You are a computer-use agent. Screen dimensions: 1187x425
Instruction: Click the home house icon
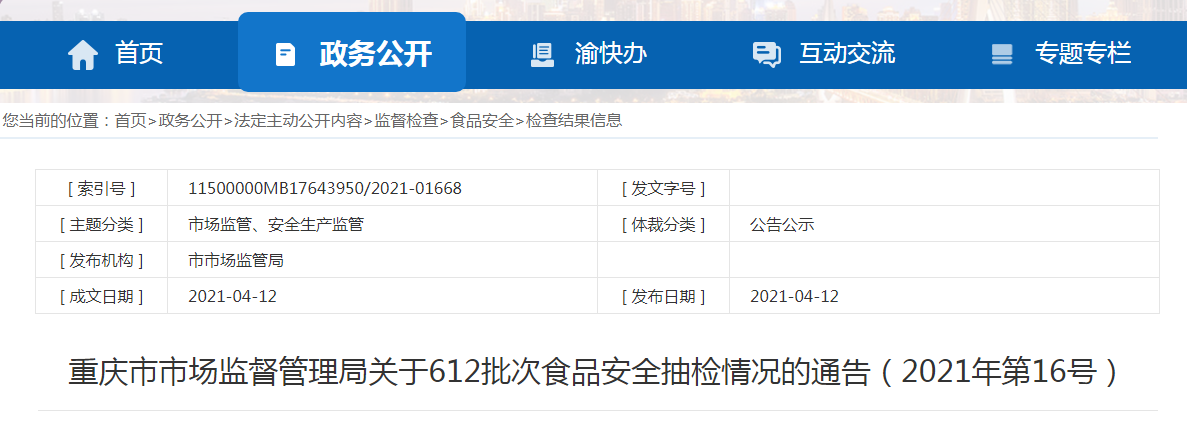[83, 55]
